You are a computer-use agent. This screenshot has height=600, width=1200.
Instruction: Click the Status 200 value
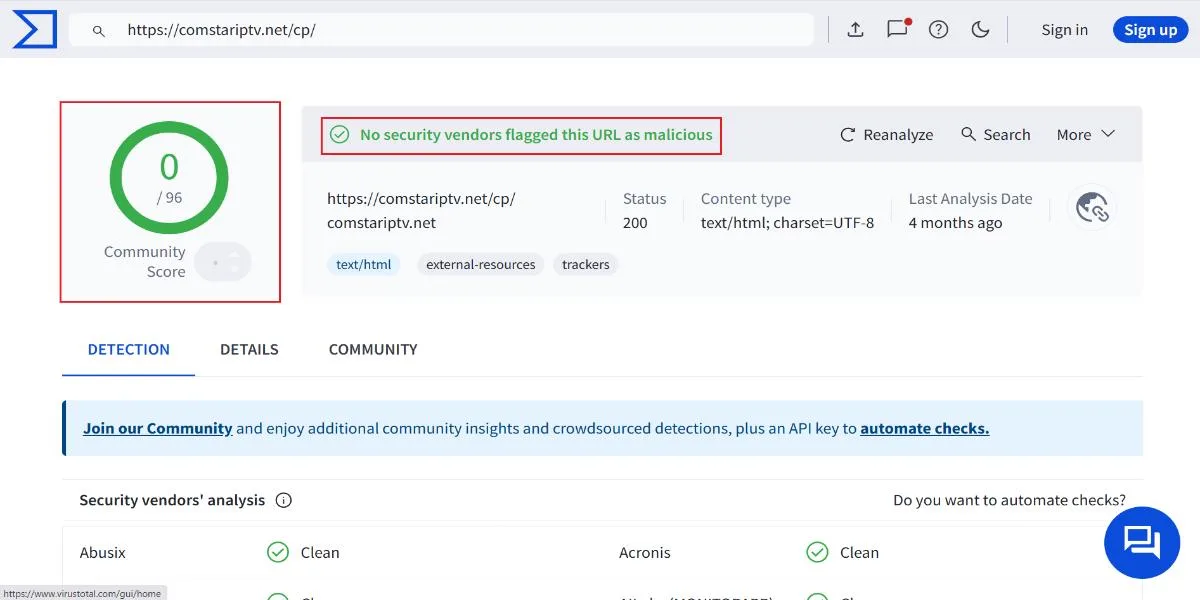pyautogui.click(x=635, y=223)
